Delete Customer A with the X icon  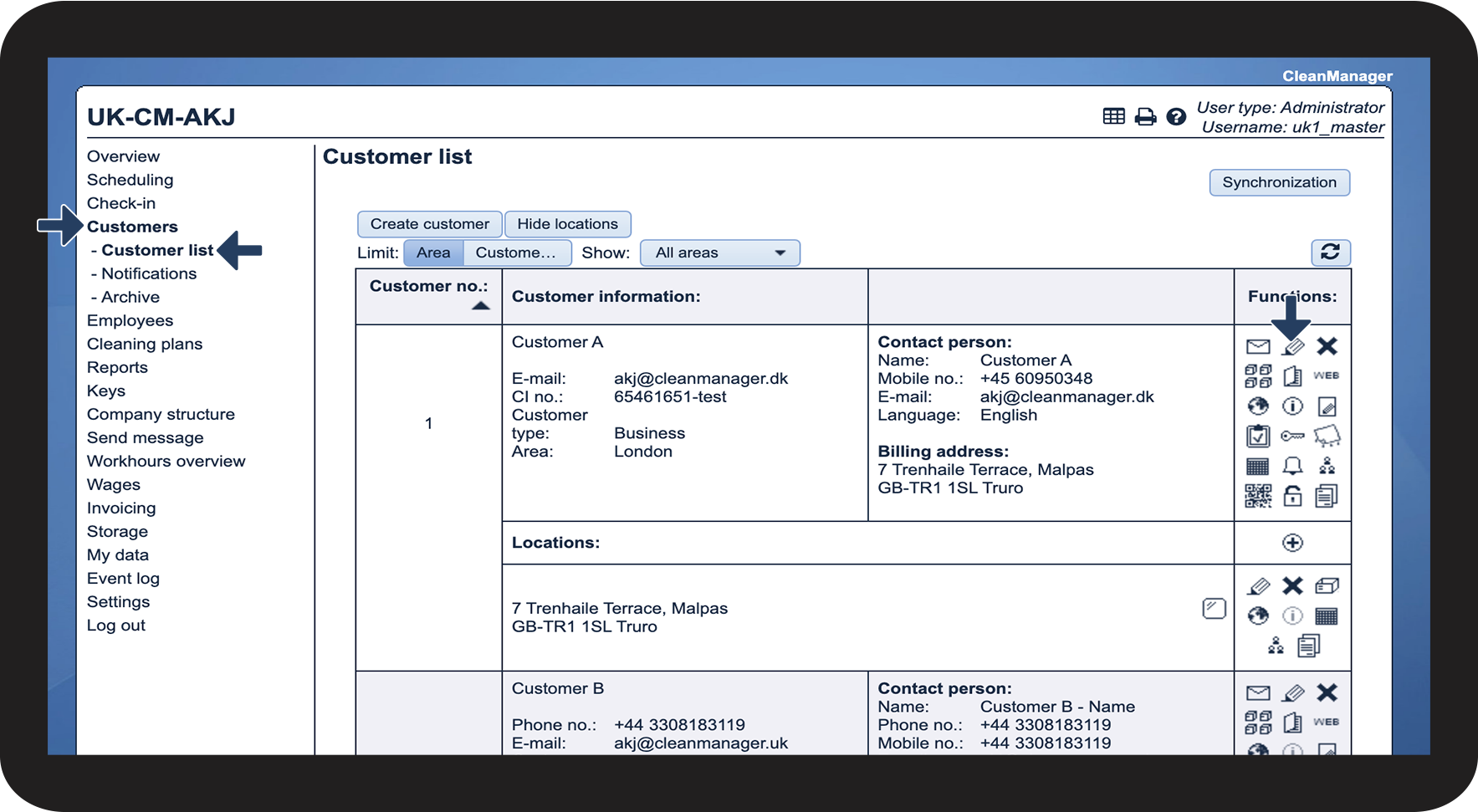click(1327, 346)
